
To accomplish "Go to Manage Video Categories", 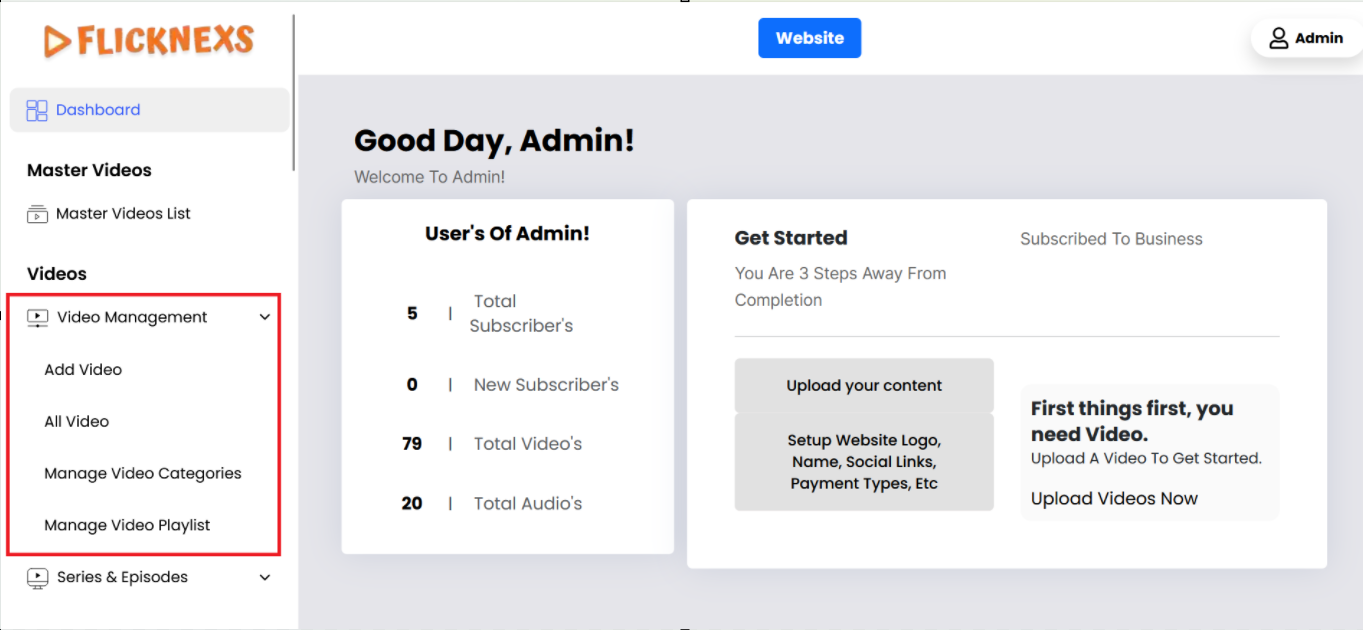I will [143, 474].
